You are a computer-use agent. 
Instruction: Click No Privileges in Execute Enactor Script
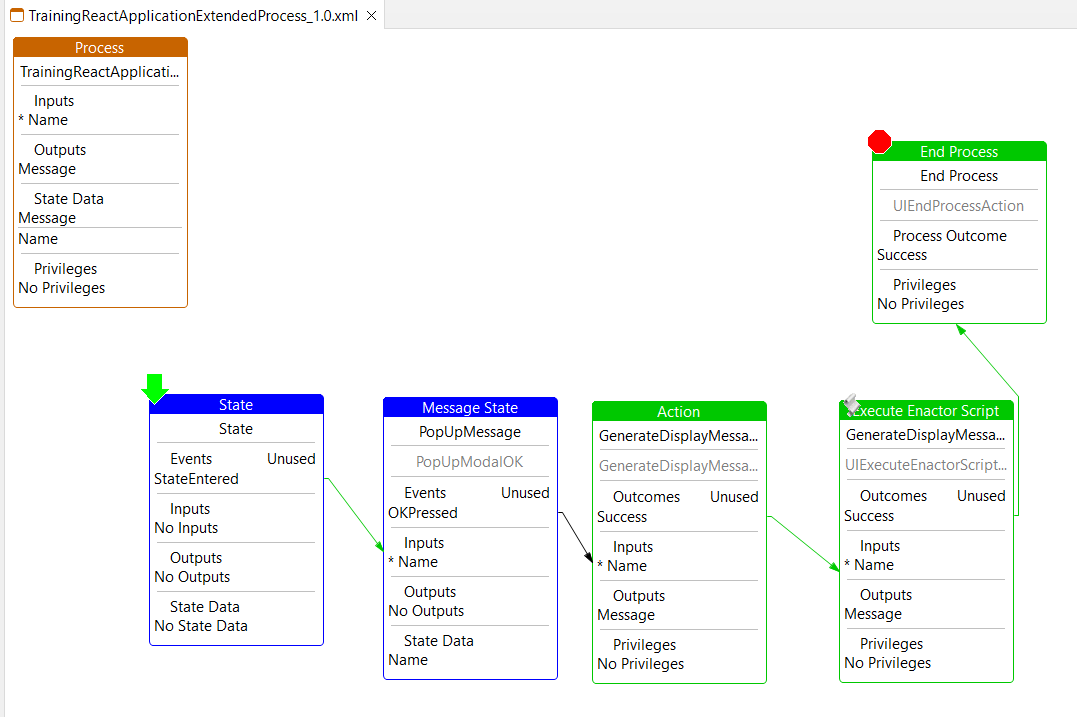tap(887, 663)
